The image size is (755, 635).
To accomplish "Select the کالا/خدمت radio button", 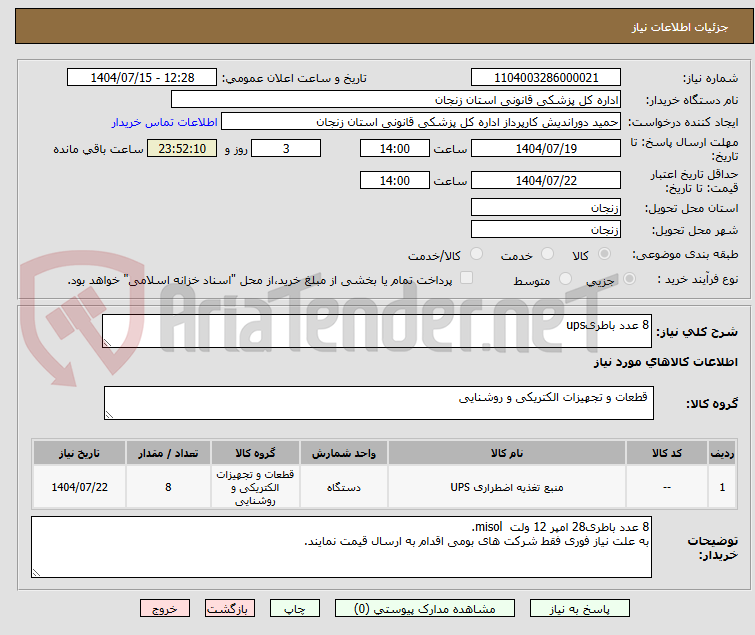I will [476, 254].
